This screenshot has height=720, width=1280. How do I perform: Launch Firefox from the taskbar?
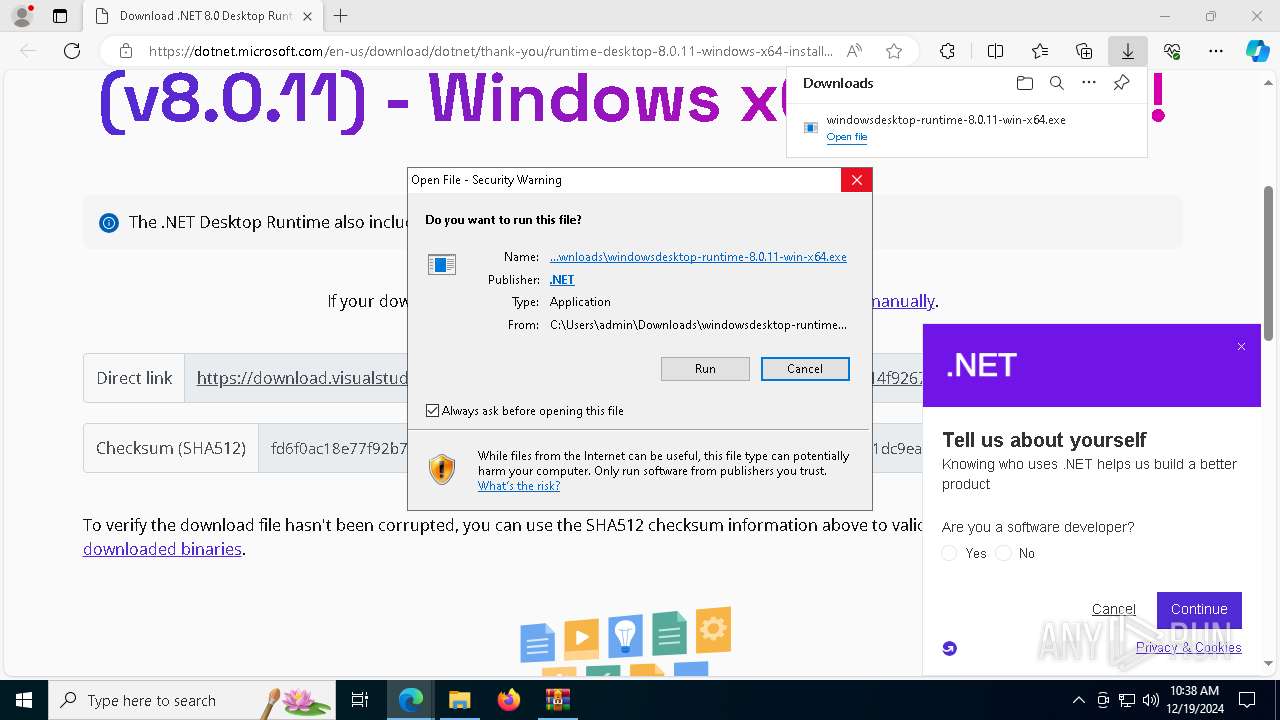tap(508, 700)
